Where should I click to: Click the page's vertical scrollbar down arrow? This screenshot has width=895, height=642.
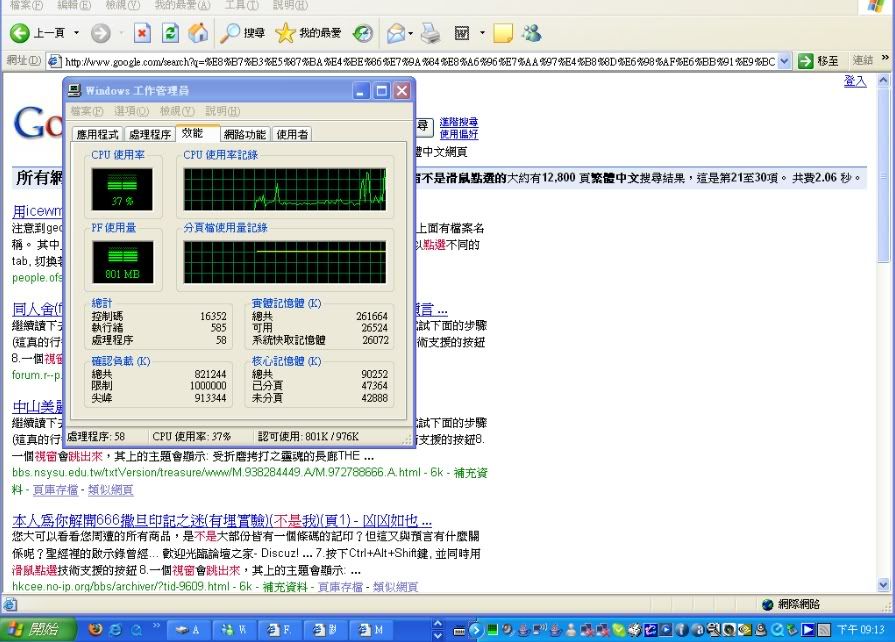click(x=883, y=585)
